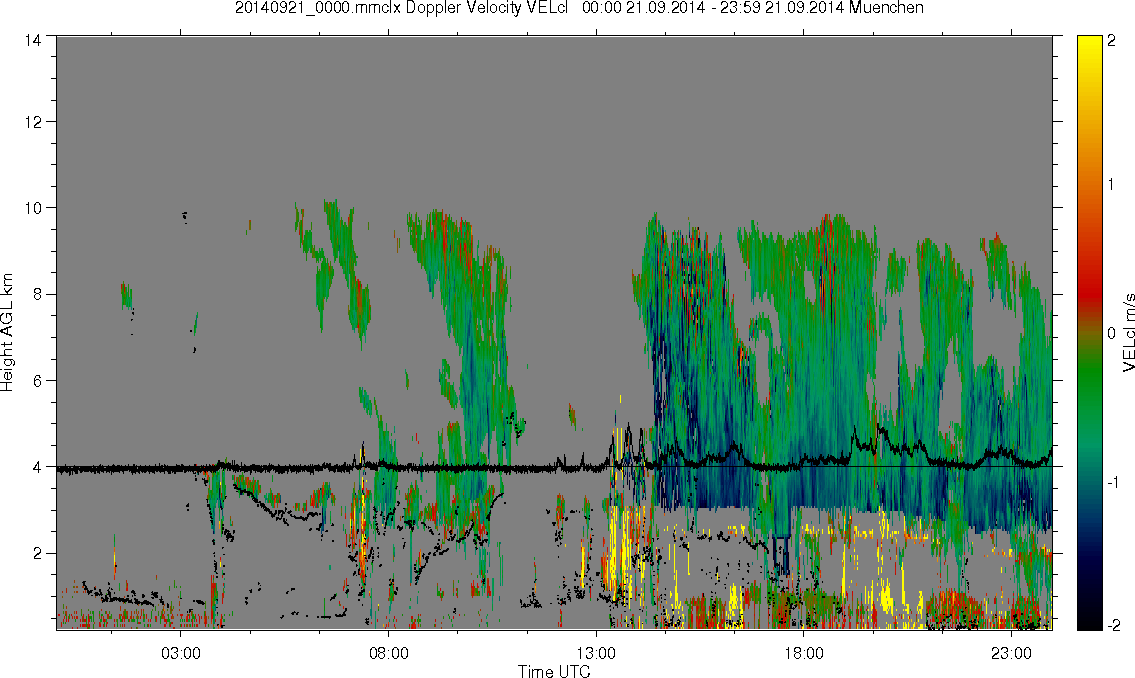Viewport: 1135px width, 678px height.
Task: Click the colorbar value 0
Action: (x=1111, y=334)
